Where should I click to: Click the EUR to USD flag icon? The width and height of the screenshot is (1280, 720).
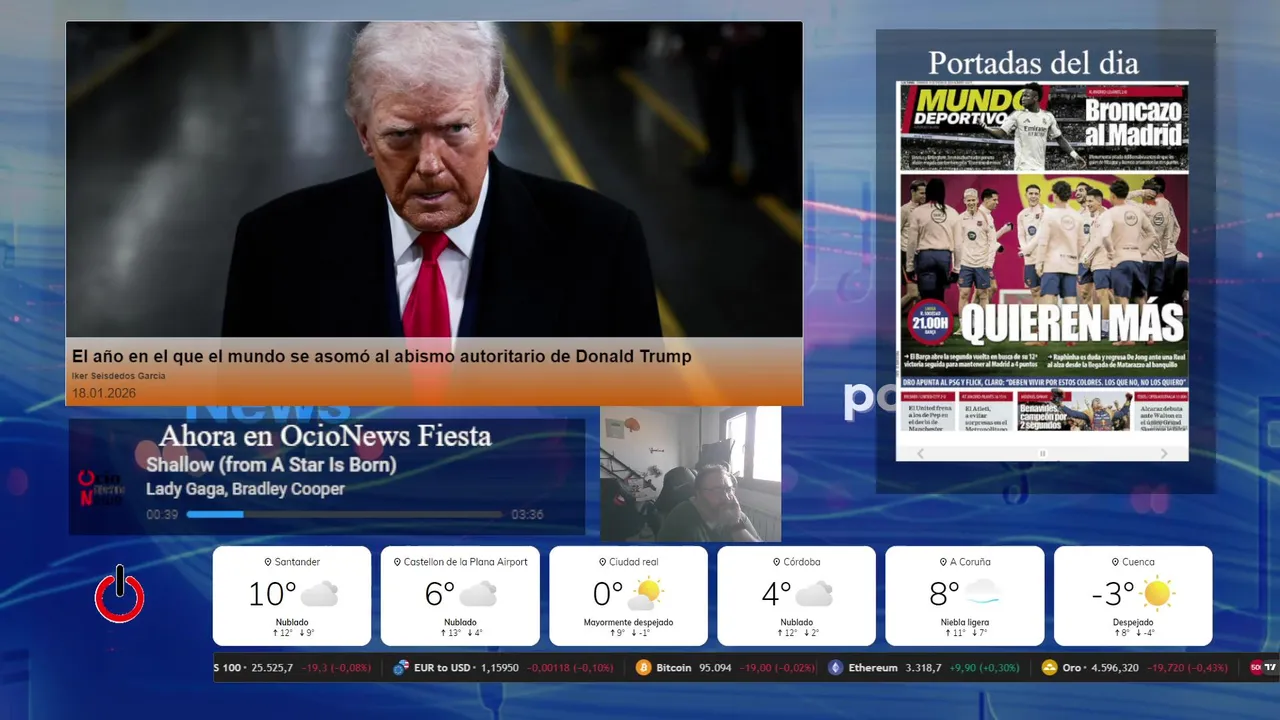pos(401,667)
